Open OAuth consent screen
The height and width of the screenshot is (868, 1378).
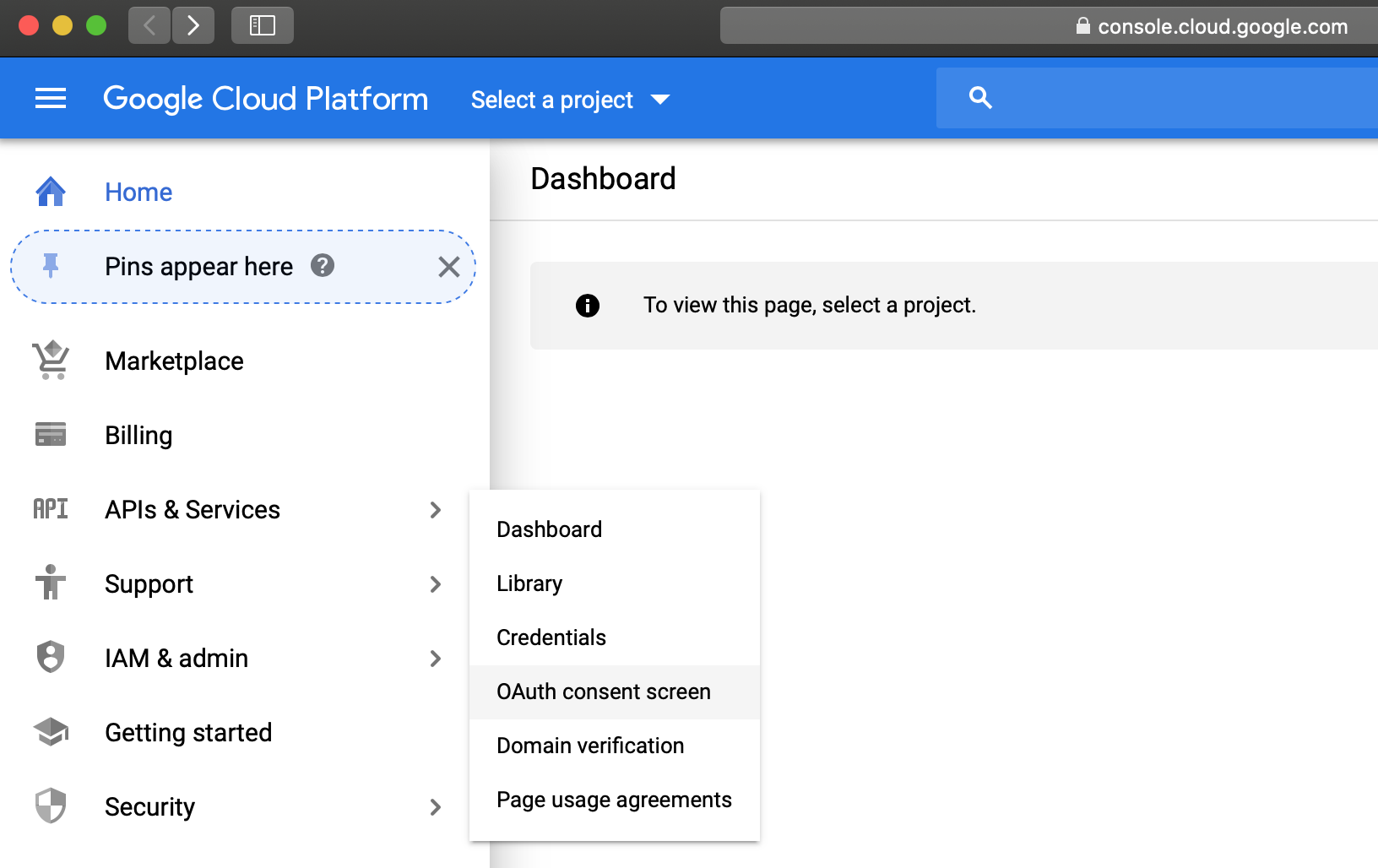[615, 692]
